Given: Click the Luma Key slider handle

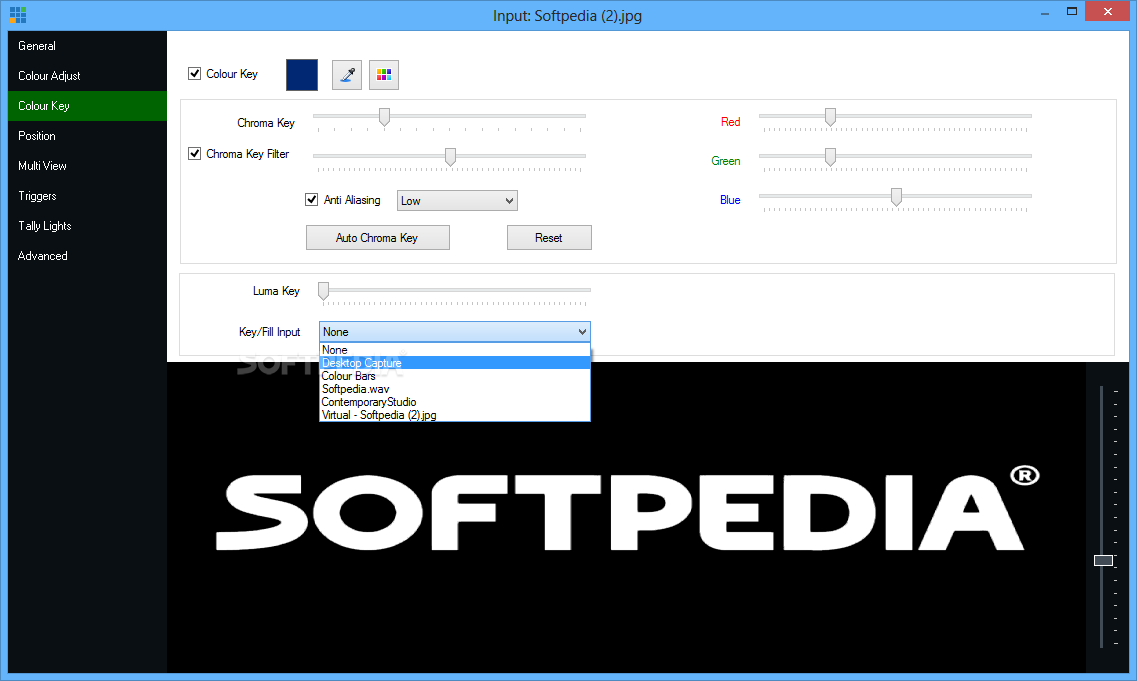Looking at the screenshot, I should (x=323, y=291).
